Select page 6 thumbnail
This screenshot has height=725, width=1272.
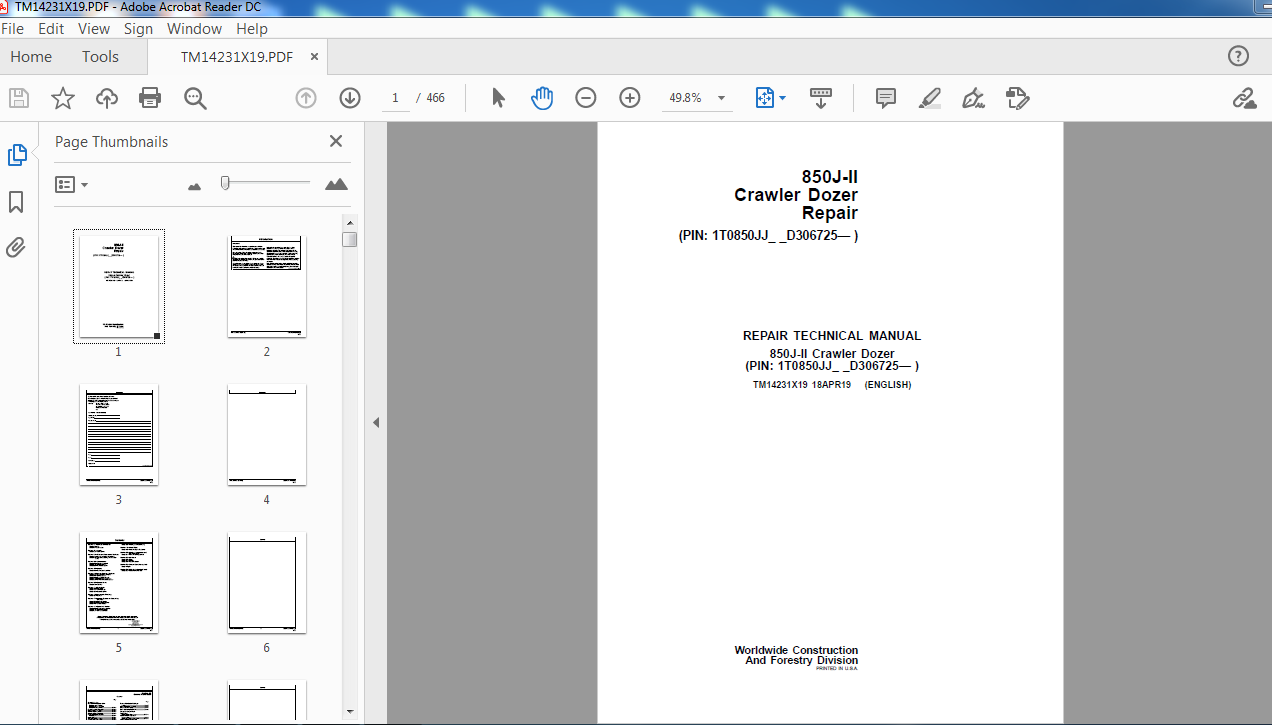click(x=266, y=583)
